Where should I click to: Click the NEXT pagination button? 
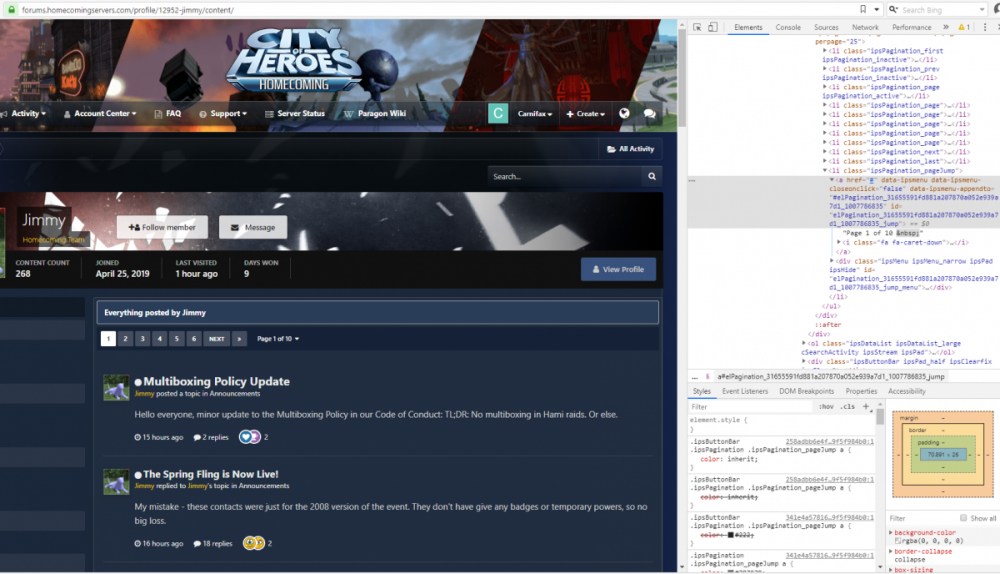pos(217,339)
